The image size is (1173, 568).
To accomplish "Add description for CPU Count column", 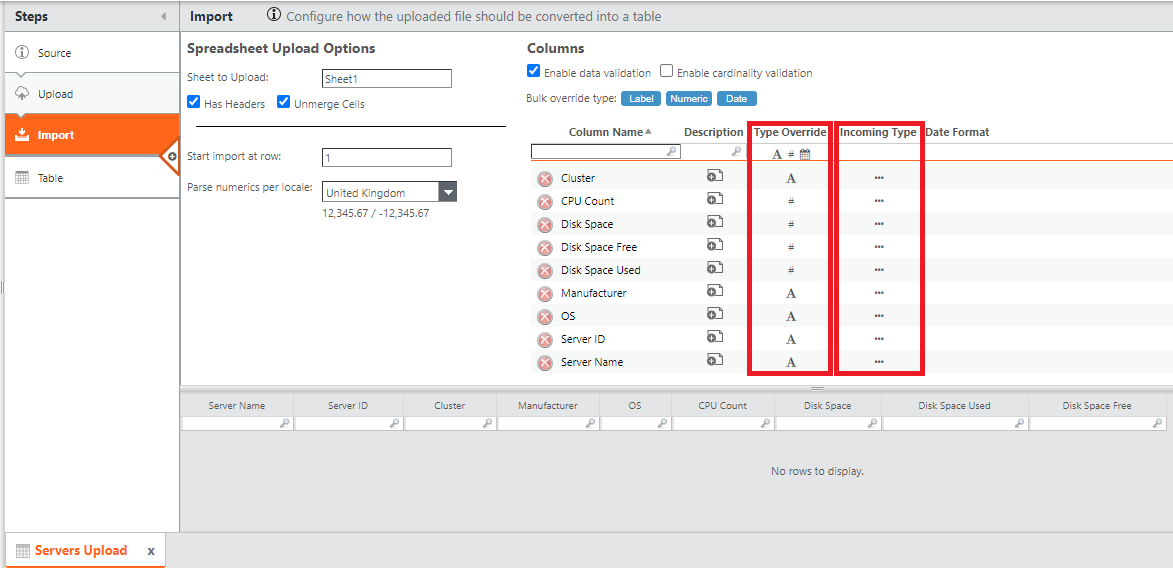I will pyautogui.click(x=714, y=199).
